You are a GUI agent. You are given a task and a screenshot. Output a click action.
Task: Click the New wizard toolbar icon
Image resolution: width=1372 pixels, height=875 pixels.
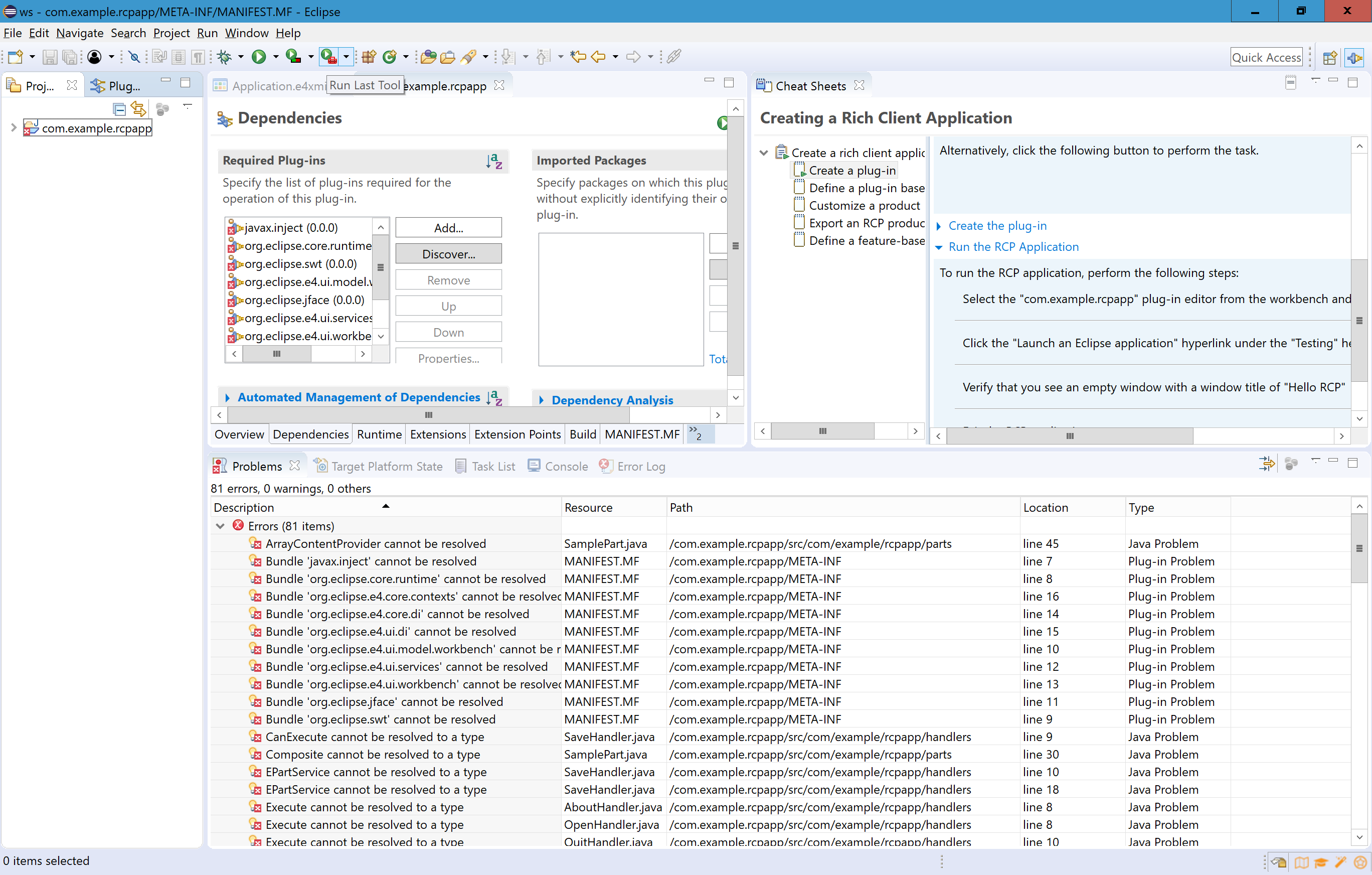pyautogui.click(x=16, y=56)
